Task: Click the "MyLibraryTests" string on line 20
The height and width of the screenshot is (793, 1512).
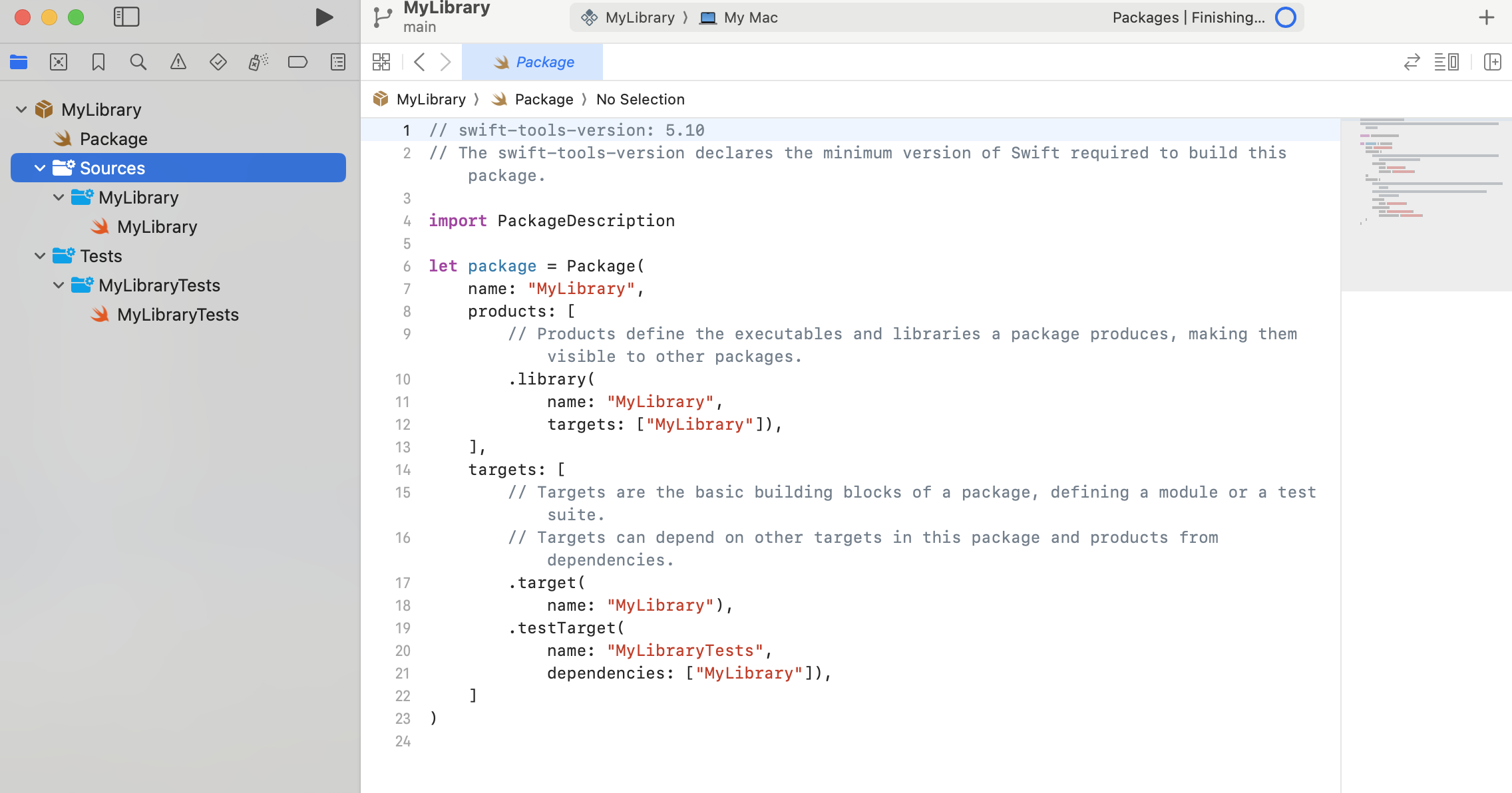Action: tap(685, 650)
